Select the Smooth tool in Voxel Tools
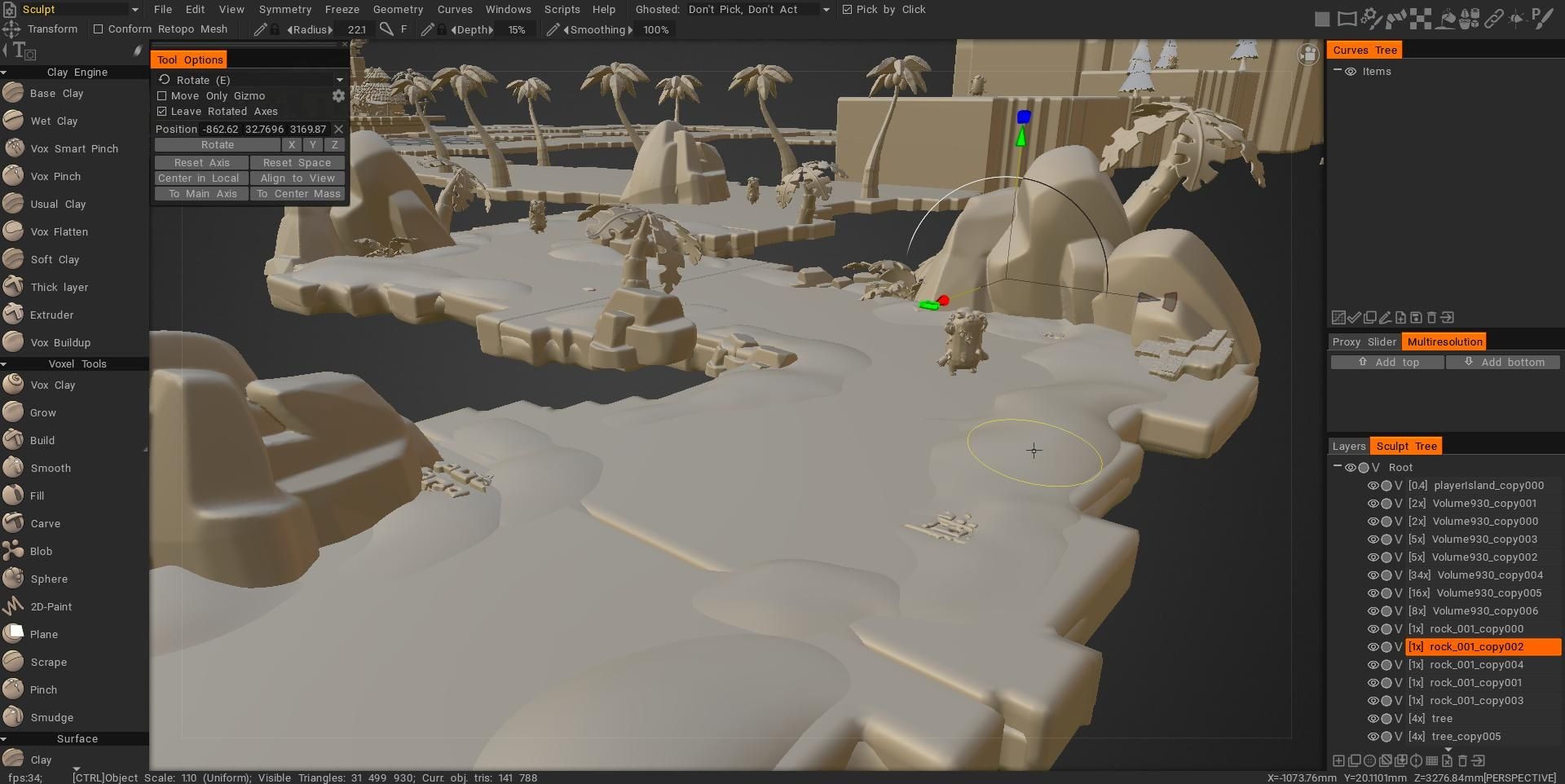Viewport: 1565px width, 784px height. click(x=51, y=468)
